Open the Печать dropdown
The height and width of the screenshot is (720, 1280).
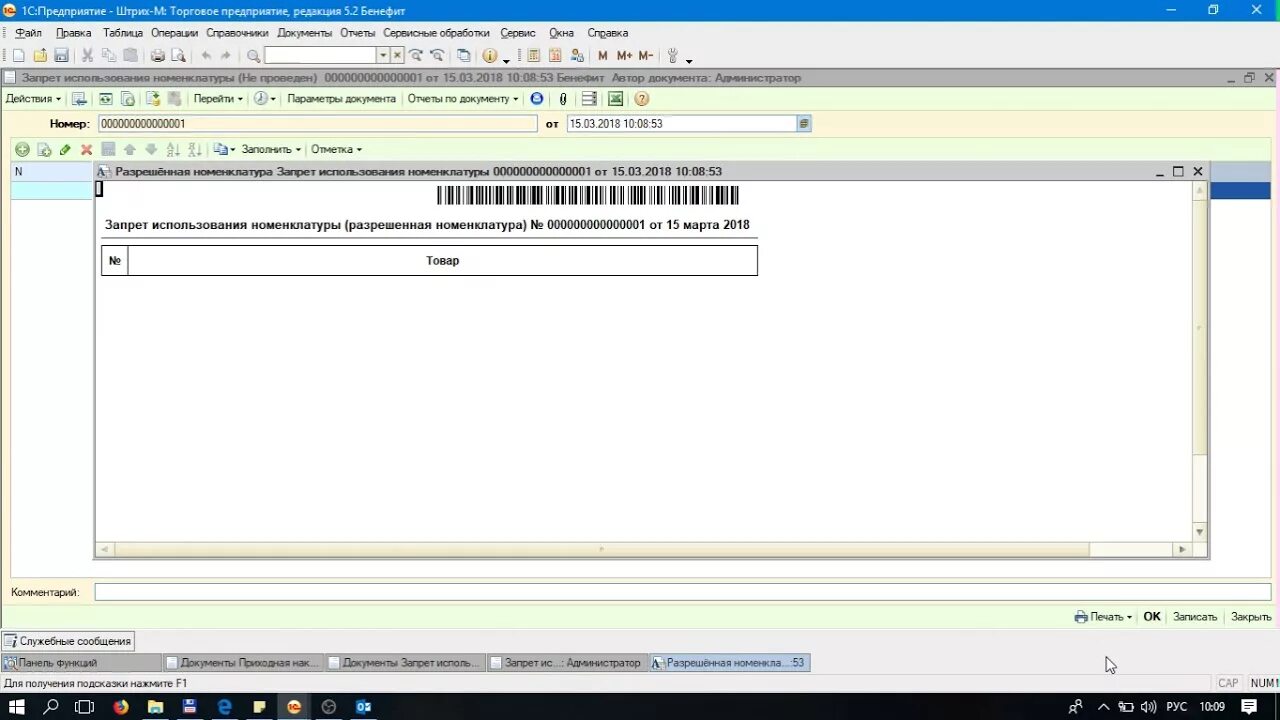click(1103, 617)
